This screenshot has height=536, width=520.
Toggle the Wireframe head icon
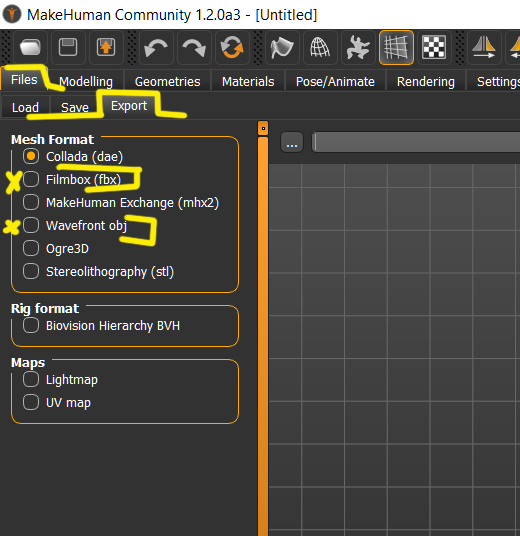coord(320,47)
